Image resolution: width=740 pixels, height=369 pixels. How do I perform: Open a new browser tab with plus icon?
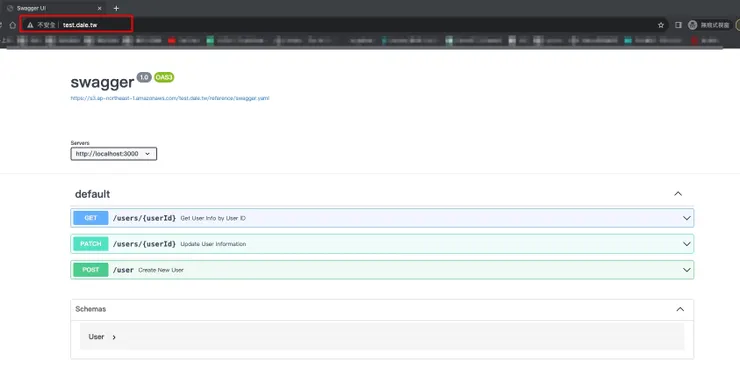(x=116, y=8)
